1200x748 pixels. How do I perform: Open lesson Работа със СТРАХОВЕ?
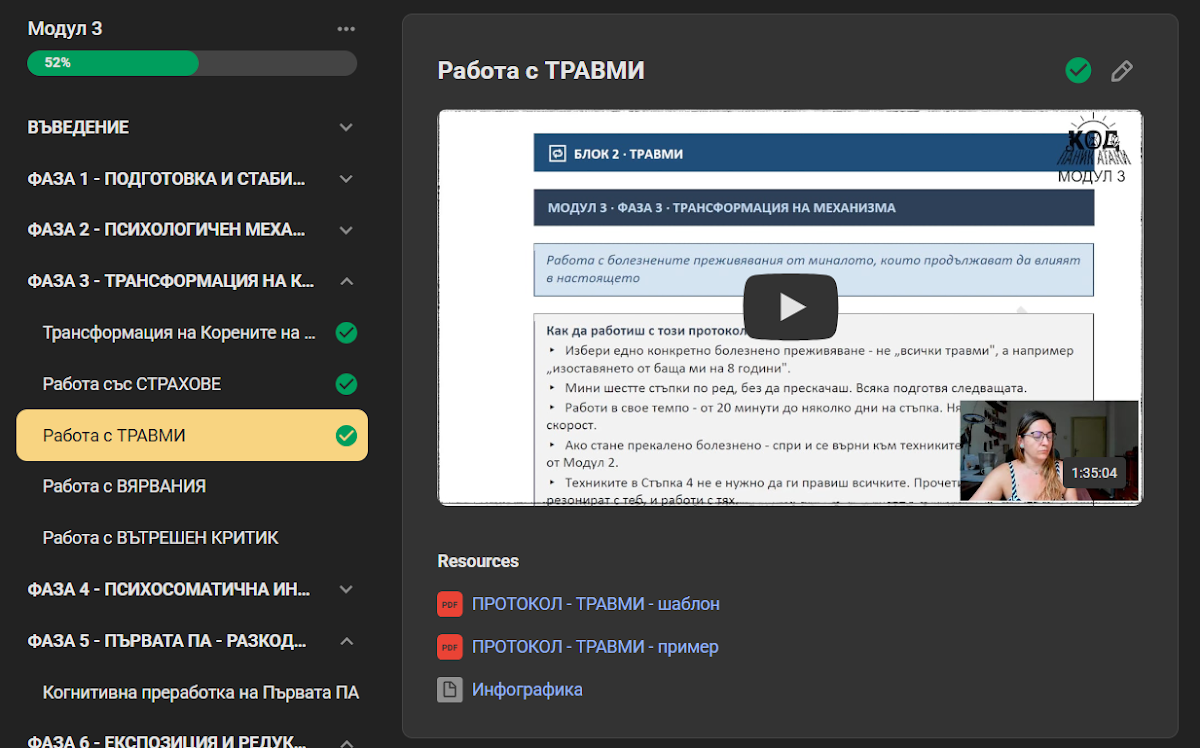click(132, 384)
